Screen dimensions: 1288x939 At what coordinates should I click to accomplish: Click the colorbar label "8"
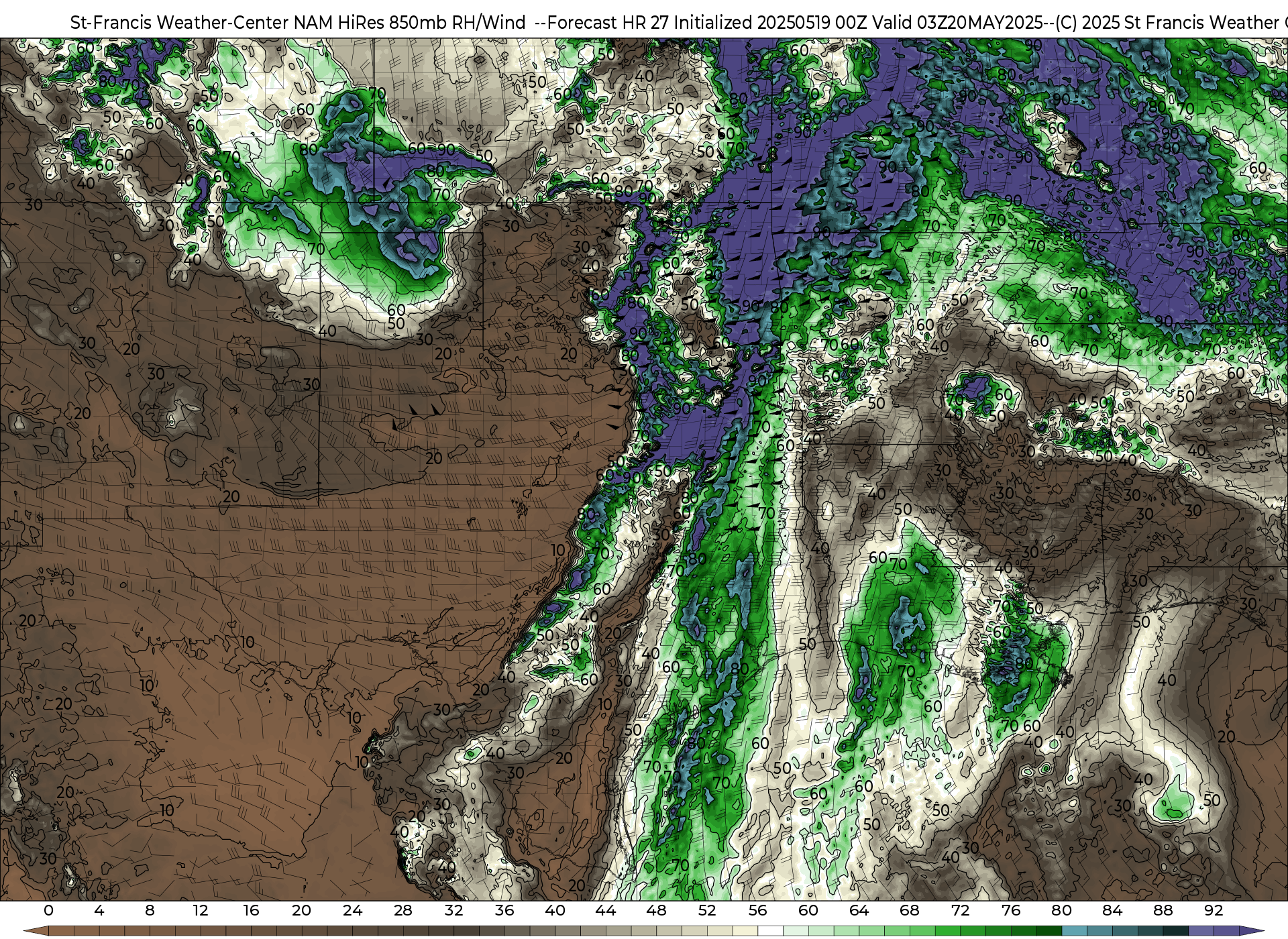150,910
